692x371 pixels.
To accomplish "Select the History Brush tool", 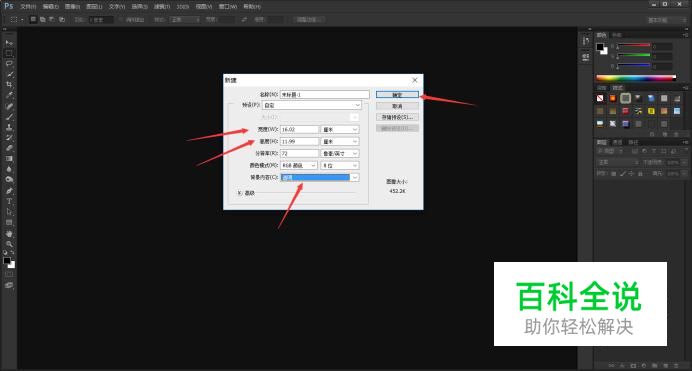I will pyautogui.click(x=9, y=138).
